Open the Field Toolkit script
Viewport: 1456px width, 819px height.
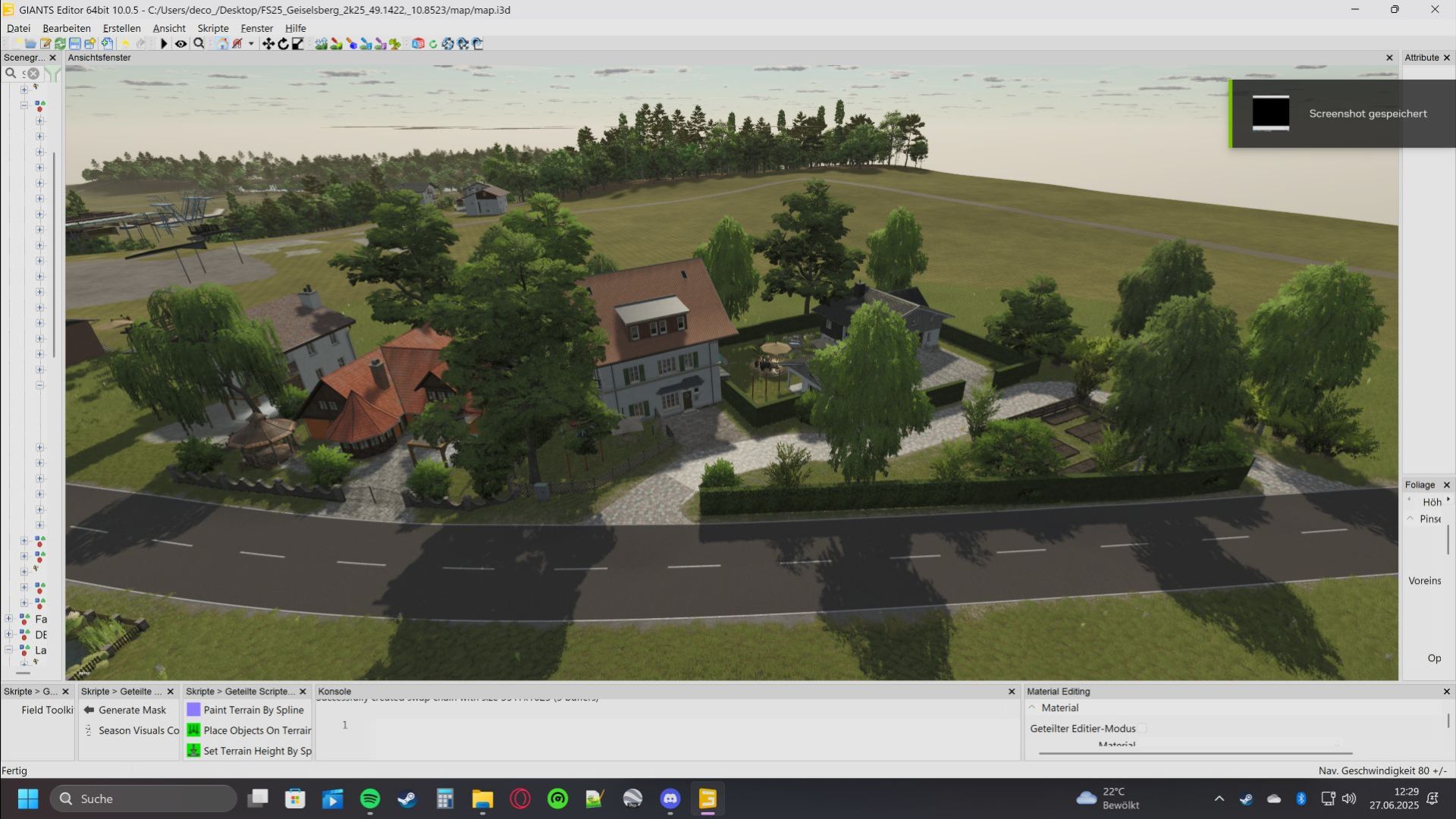(47, 710)
